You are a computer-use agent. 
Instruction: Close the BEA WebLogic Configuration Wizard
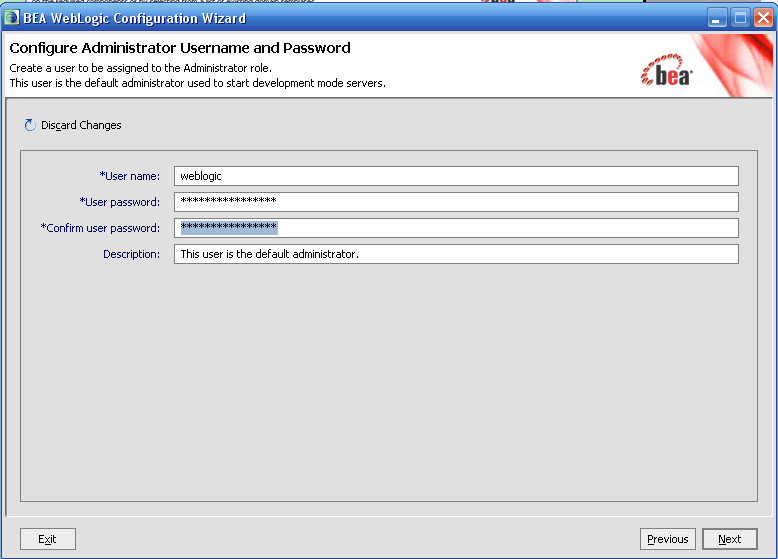[763, 18]
